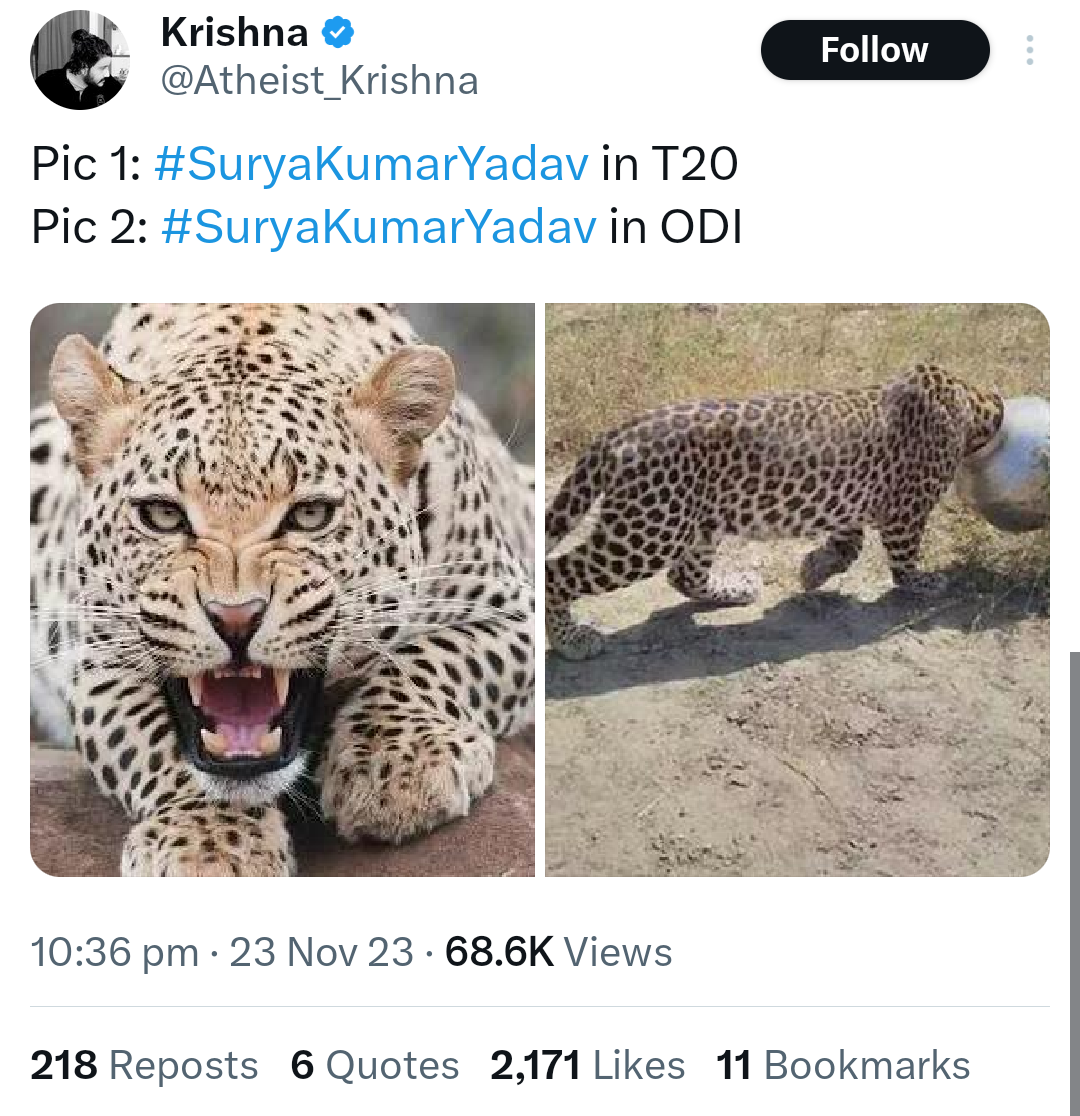Viewport: 1080px width, 1116px height.
Task: Enlarge the leopard with pot-stuck head photo
Action: tap(797, 590)
